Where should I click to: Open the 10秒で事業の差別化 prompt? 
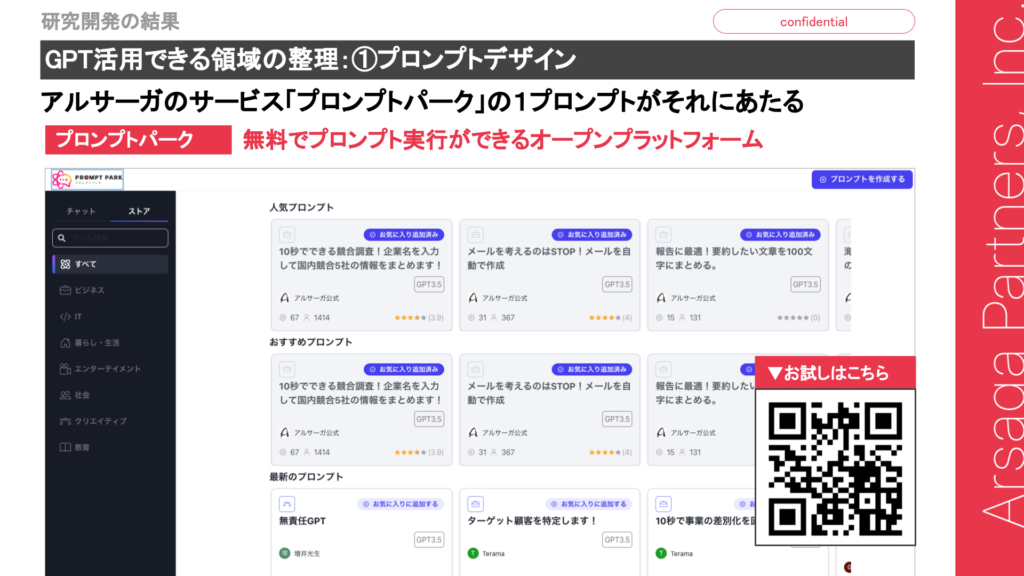[x=705, y=521]
